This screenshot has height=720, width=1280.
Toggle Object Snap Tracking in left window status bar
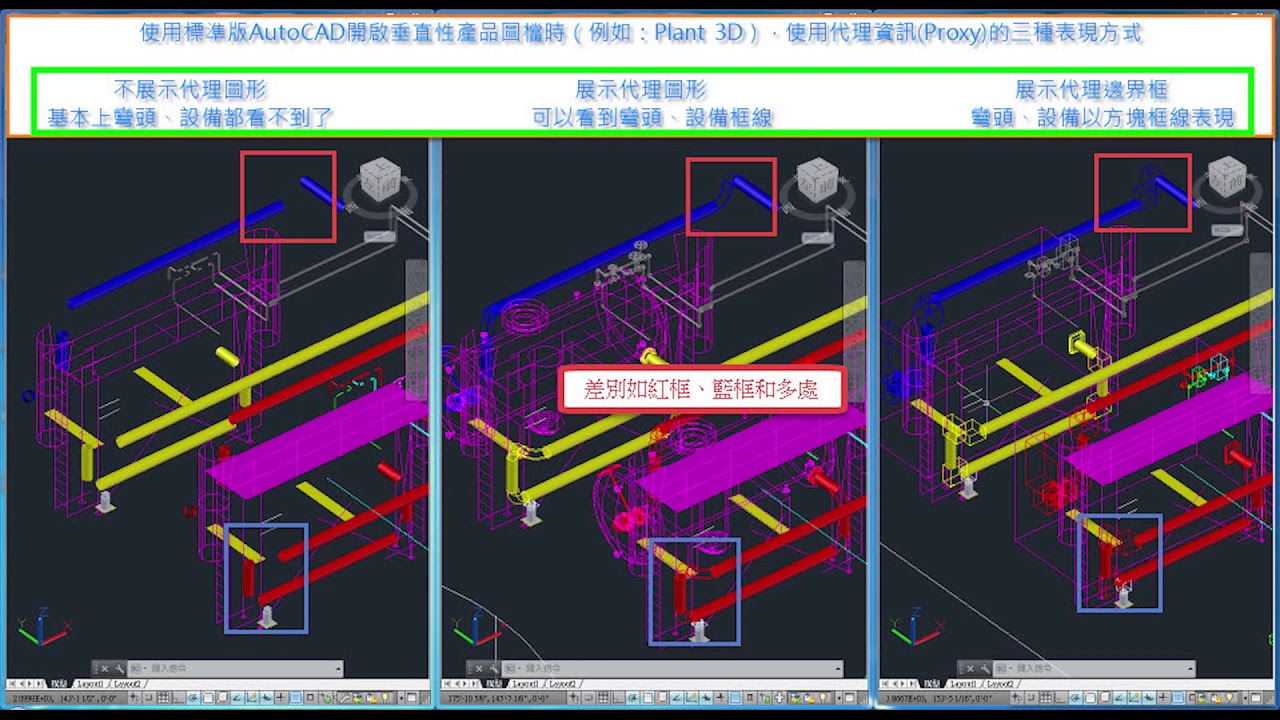[x=237, y=698]
